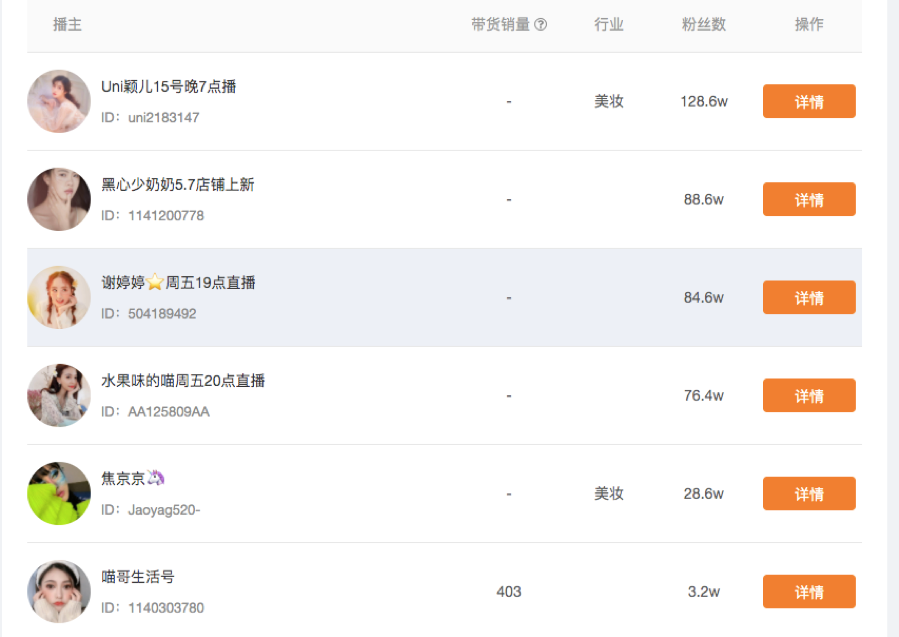Click the 带货销量 column header
The height and width of the screenshot is (637, 899).
tap(501, 25)
